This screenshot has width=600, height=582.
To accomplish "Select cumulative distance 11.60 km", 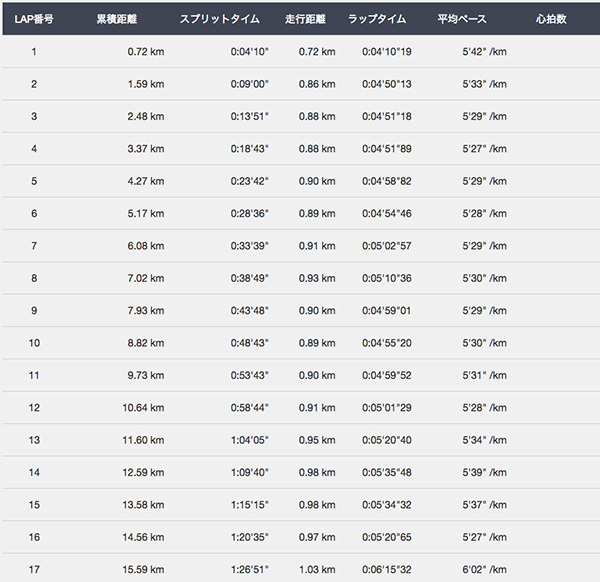I will click(143, 440).
